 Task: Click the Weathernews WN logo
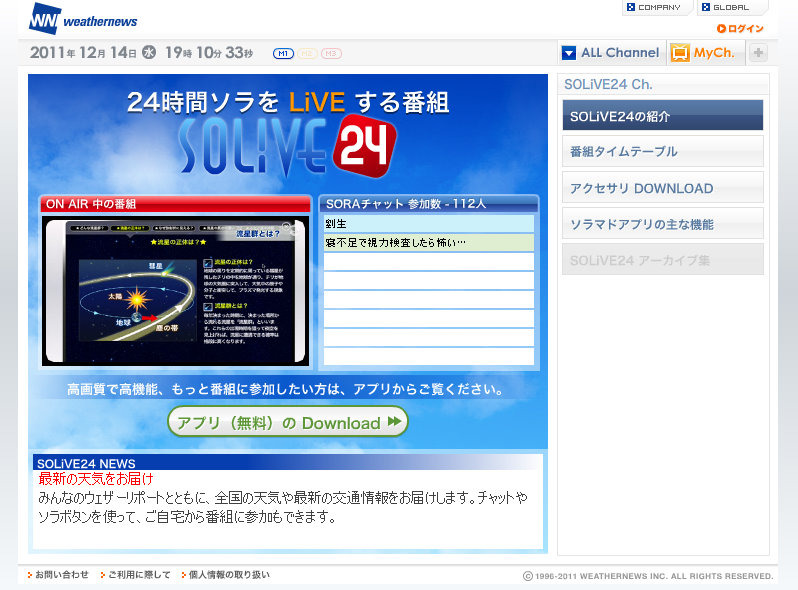click(x=83, y=19)
